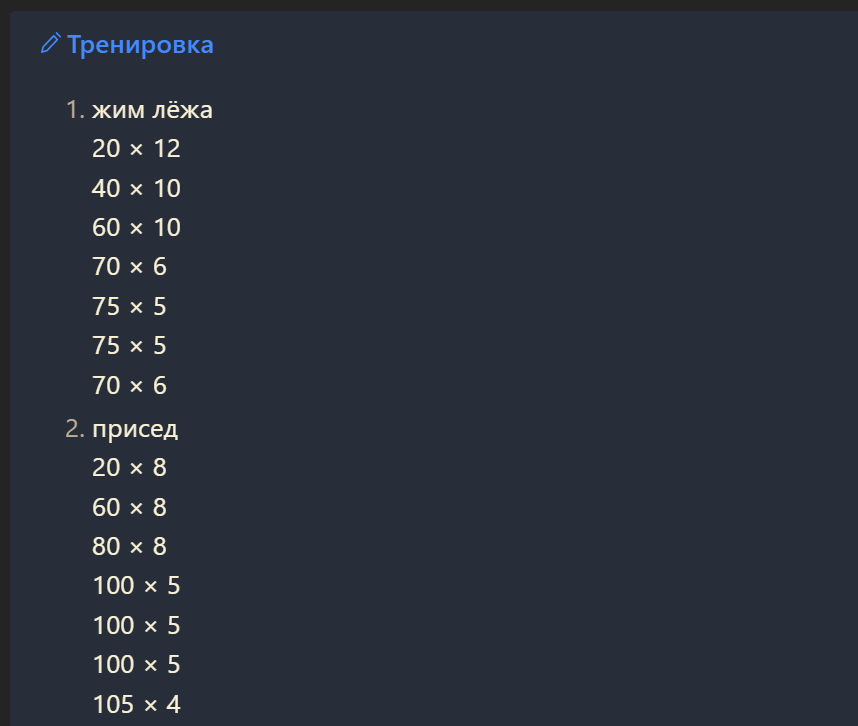Click the third 100 × 5 line
Viewport: 858px width, 726px height.
(x=136, y=665)
